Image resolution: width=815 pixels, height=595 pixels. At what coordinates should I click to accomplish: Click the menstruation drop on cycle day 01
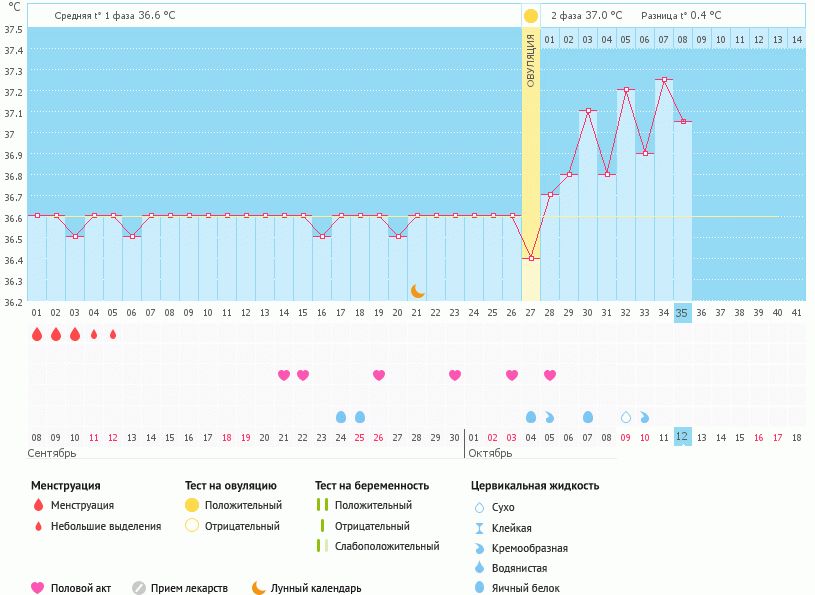tap(37, 334)
